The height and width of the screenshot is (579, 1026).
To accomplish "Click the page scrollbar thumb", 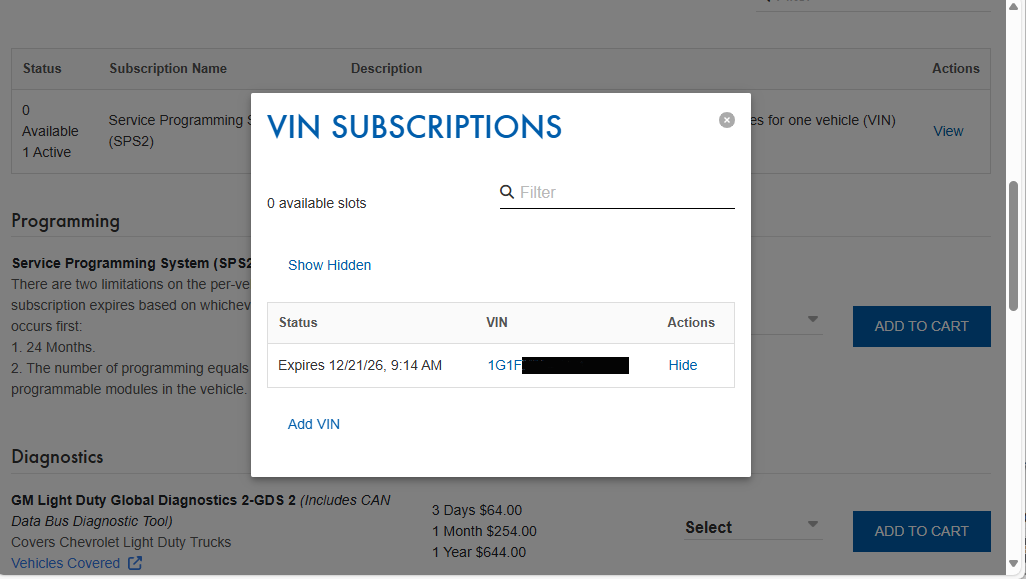I will pos(1014,245).
